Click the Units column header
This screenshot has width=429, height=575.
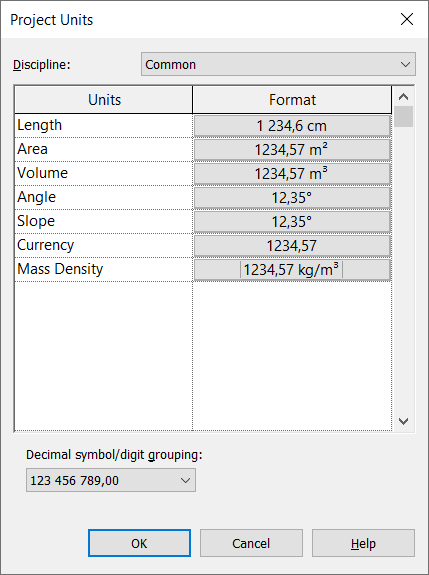click(104, 100)
